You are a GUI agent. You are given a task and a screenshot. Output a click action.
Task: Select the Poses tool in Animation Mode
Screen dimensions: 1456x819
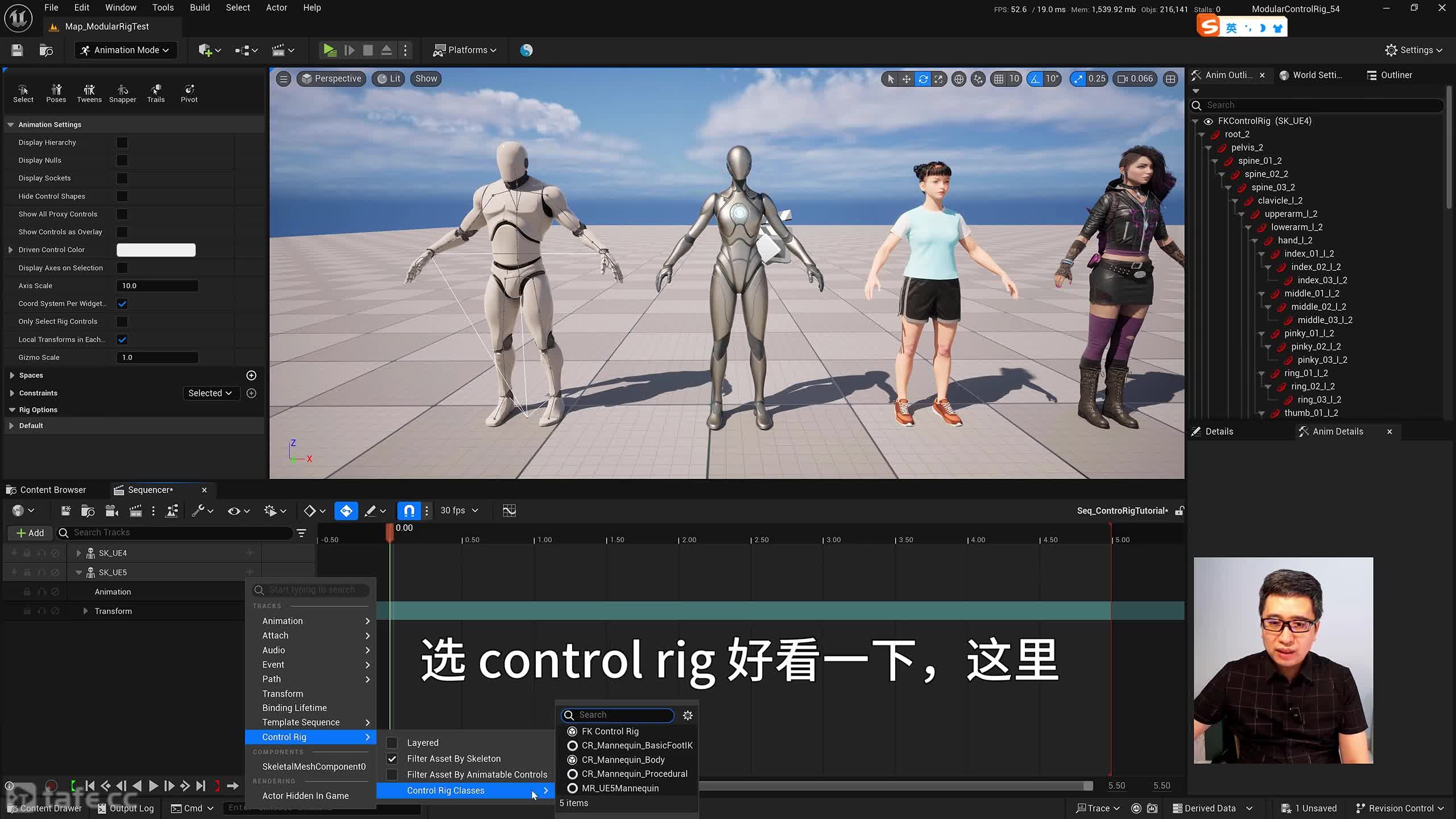coord(56,93)
